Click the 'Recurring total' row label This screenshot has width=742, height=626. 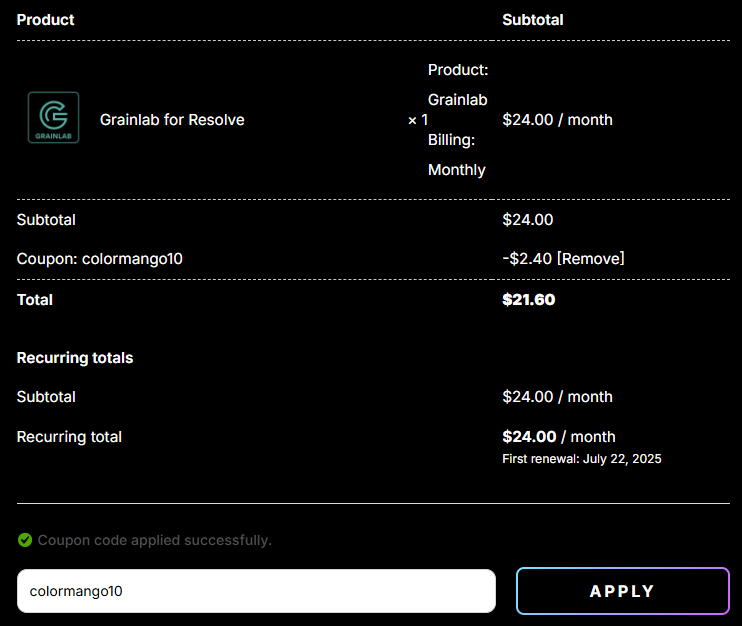point(69,437)
